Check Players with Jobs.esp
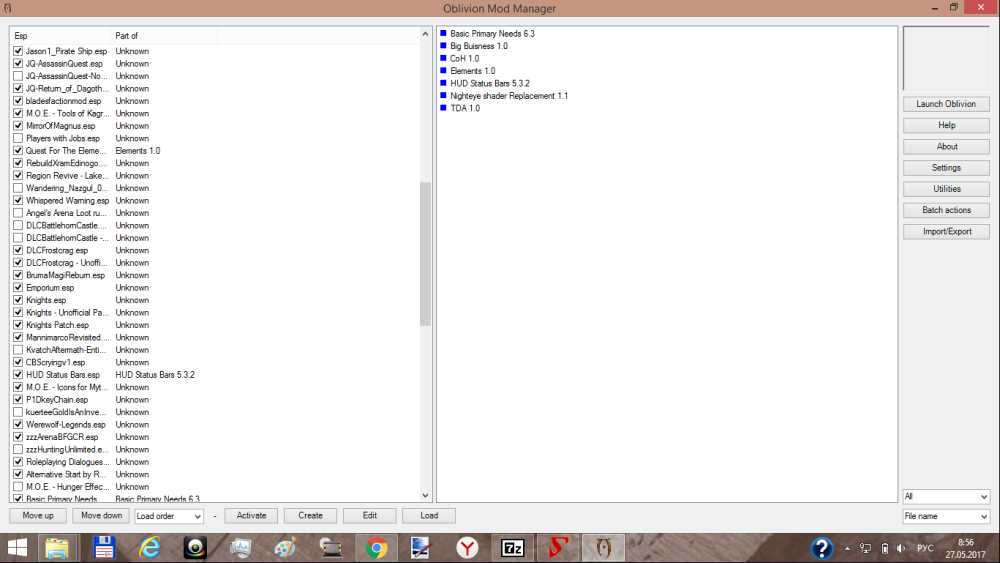 (x=18, y=138)
